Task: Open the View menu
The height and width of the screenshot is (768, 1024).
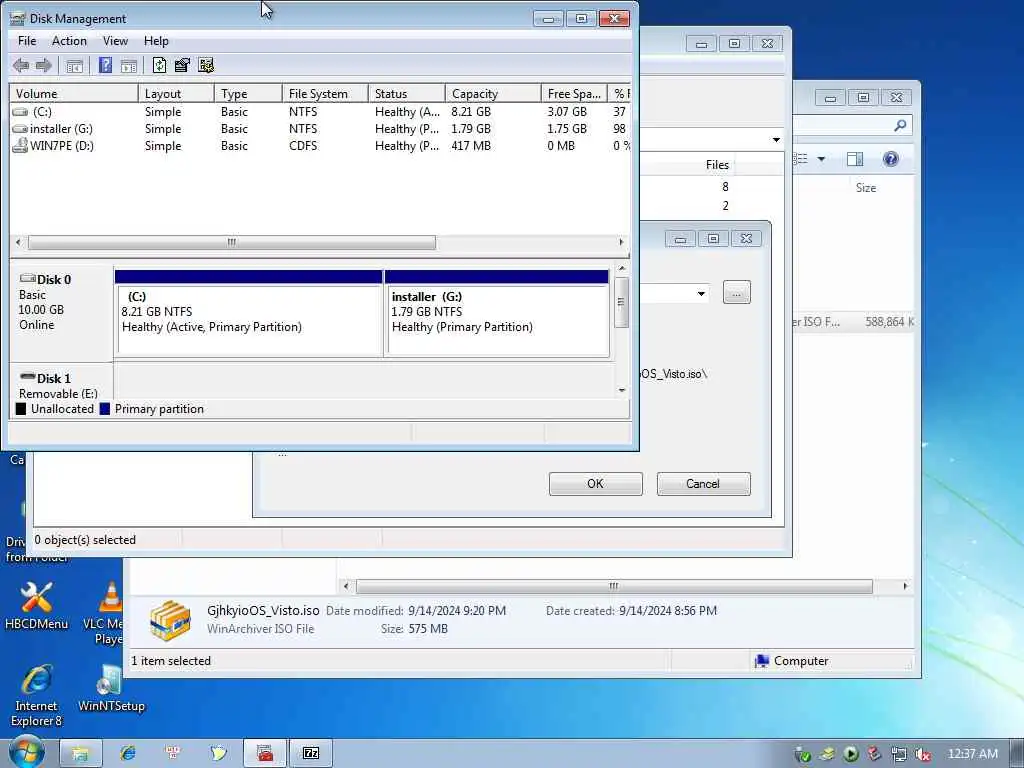Action: (115, 40)
